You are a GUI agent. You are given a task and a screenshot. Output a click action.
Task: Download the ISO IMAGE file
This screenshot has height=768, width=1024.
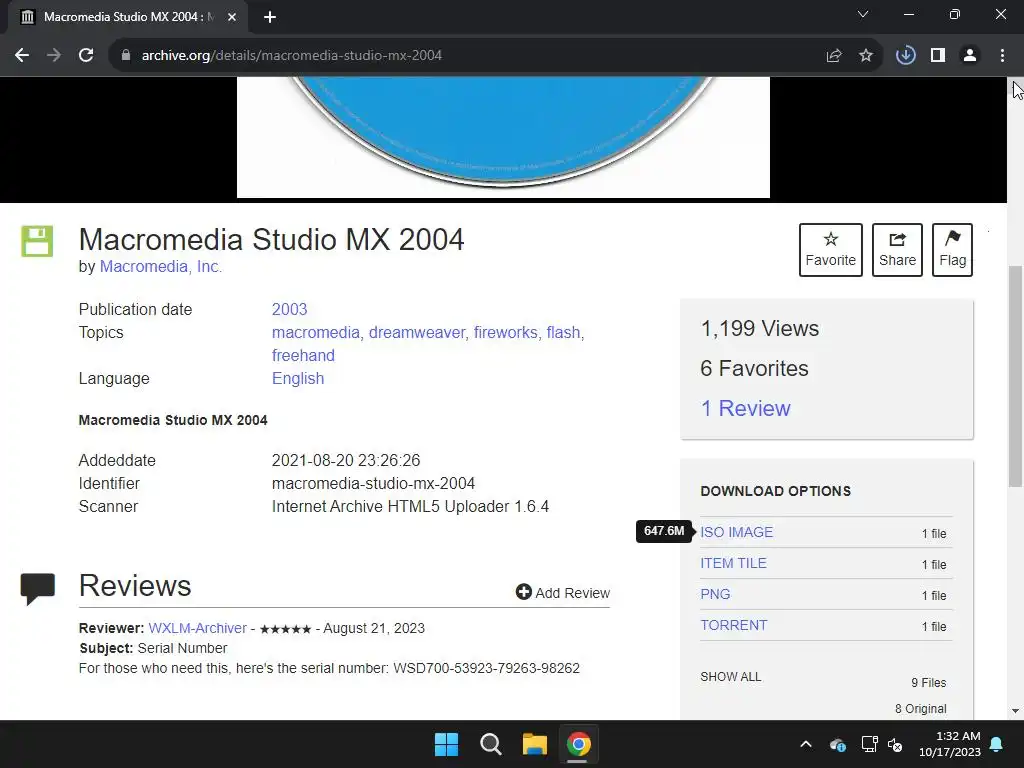coord(737,532)
